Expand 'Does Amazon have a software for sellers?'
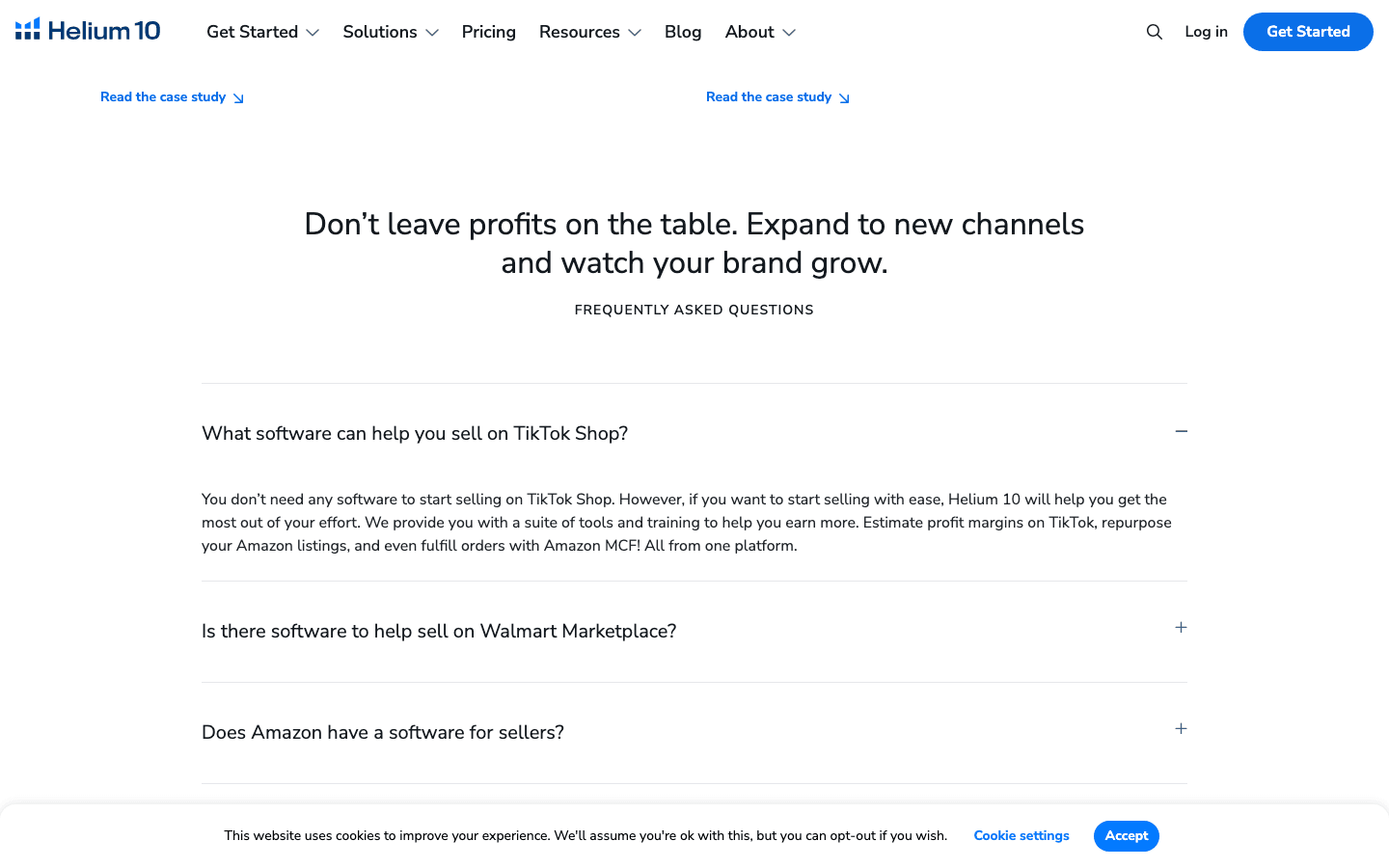Viewport: 1389px width, 868px height. click(x=383, y=733)
